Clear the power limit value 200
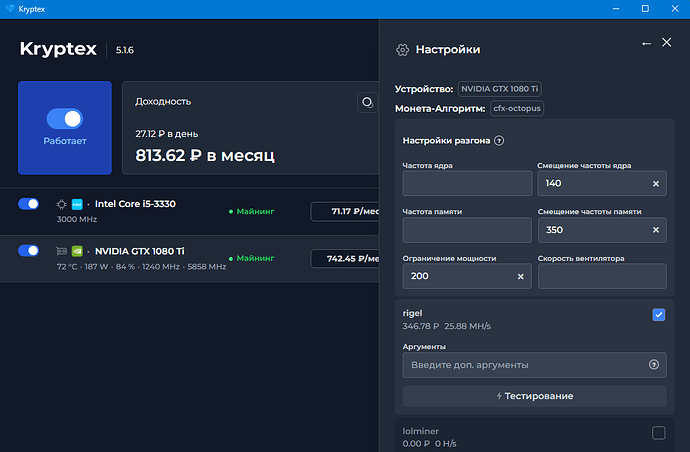The height and width of the screenshot is (452, 690). pyautogui.click(x=521, y=277)
